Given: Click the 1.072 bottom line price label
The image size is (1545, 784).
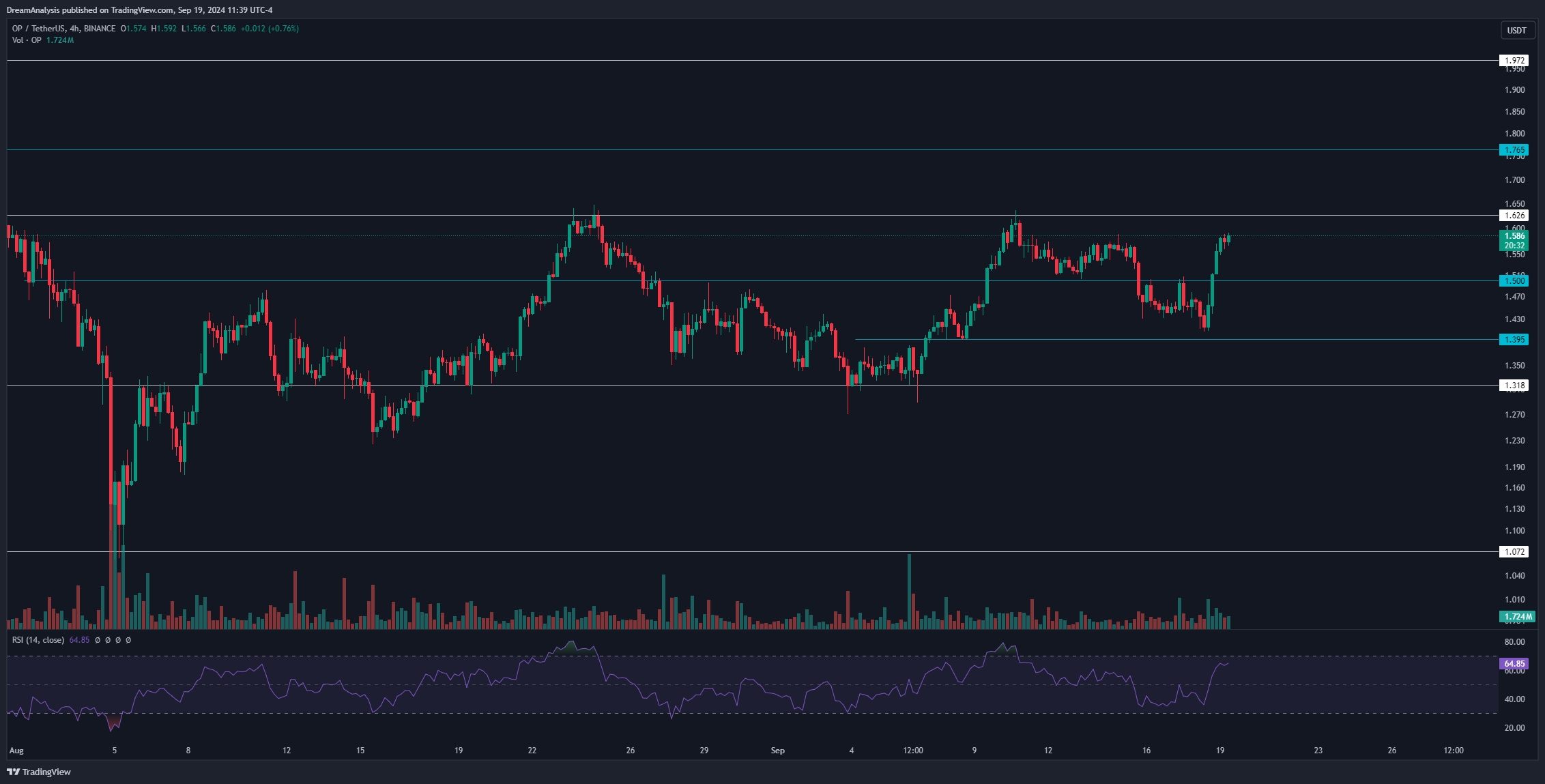Looking at the screenshot, I should point(1514,552).
